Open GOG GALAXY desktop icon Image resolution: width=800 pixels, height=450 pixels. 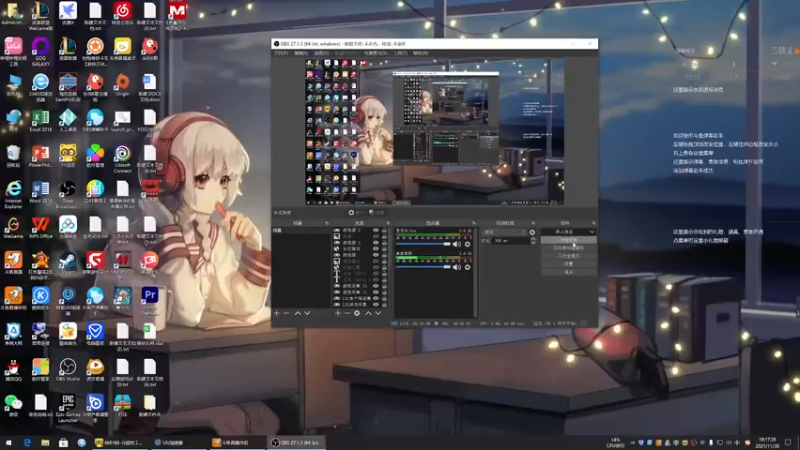click(x=40, y=51)
